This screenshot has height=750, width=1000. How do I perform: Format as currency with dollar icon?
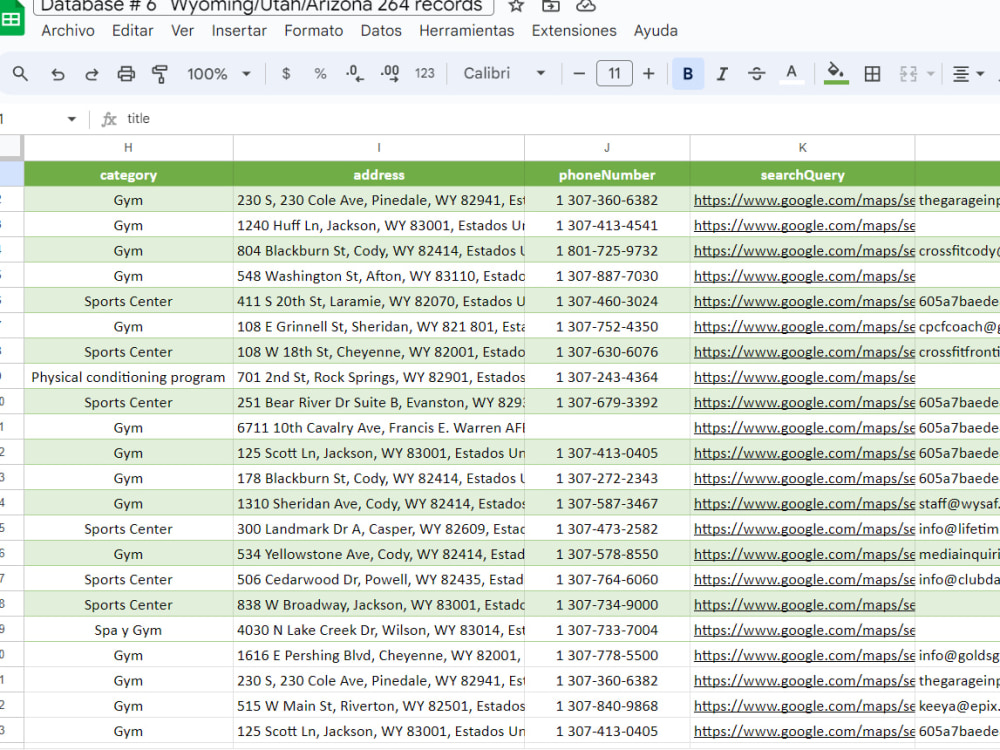(286, 74)
